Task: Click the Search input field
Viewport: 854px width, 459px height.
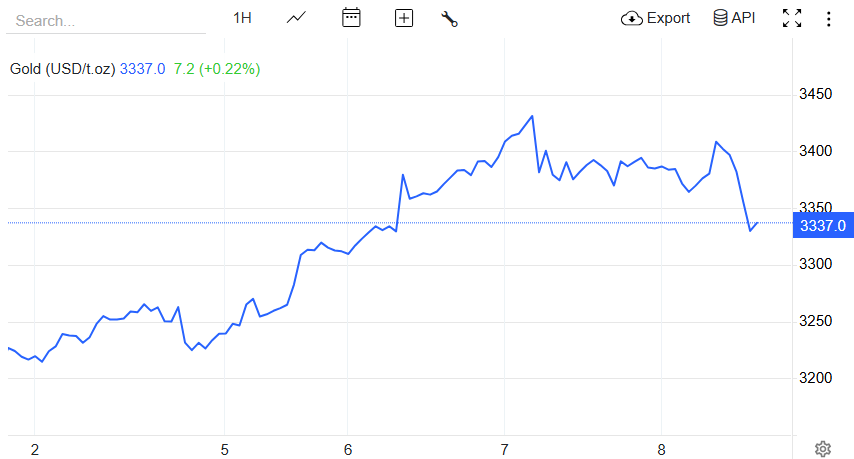Action: 105,20
